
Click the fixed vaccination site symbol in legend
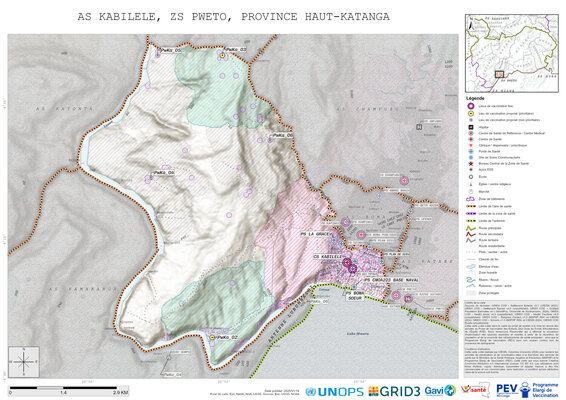click(x=471, y=106)
